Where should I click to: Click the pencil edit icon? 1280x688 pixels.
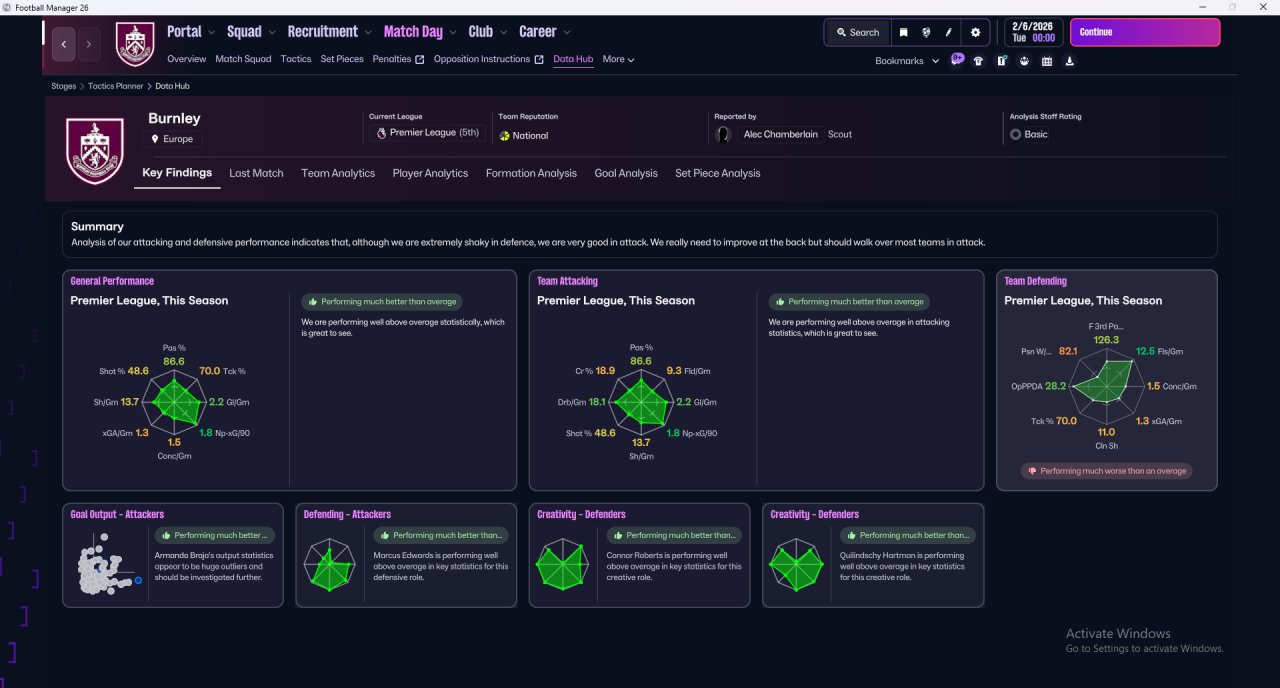coord(950,32)
